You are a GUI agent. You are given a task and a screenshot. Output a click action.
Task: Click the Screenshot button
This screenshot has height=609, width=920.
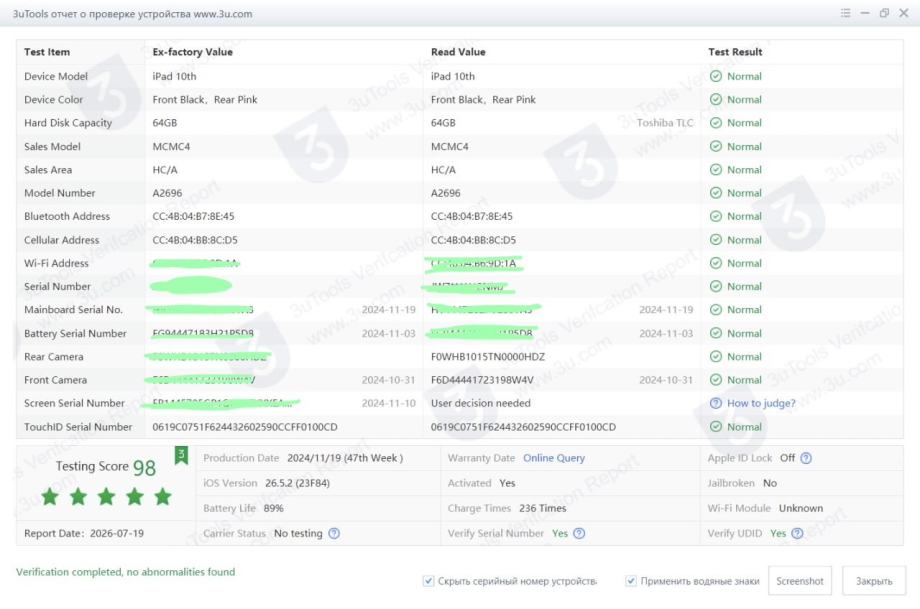[x=800, y=581]
